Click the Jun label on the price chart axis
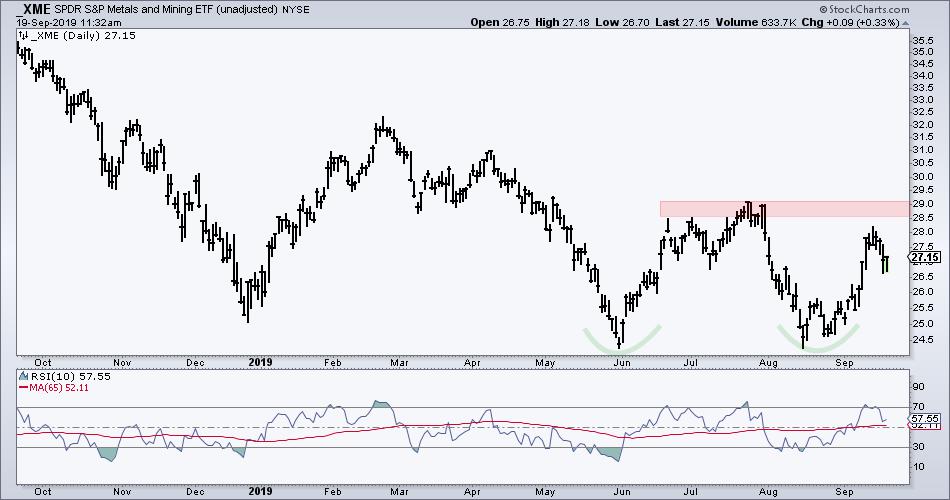This screenshot has height=500, width=950. 622,362
